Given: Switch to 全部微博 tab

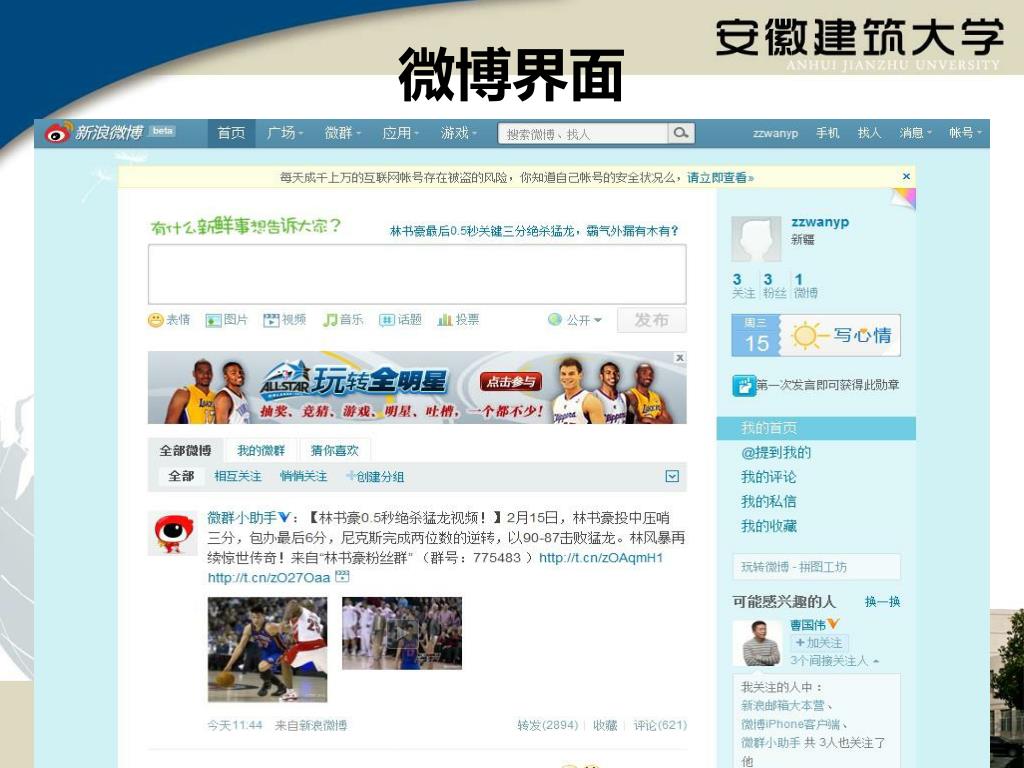Looking at the screenshot, I should (186, 451).
